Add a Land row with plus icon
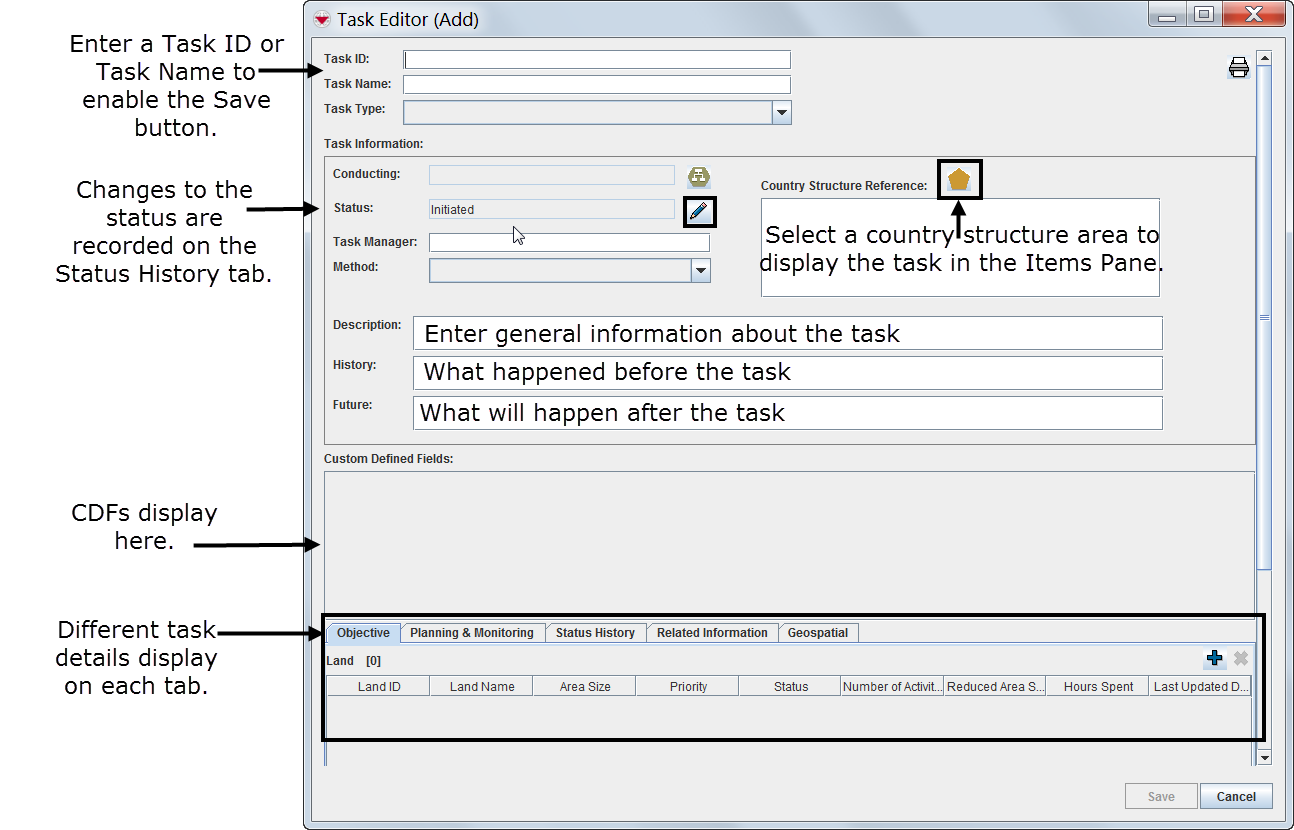 [1215, 658]
